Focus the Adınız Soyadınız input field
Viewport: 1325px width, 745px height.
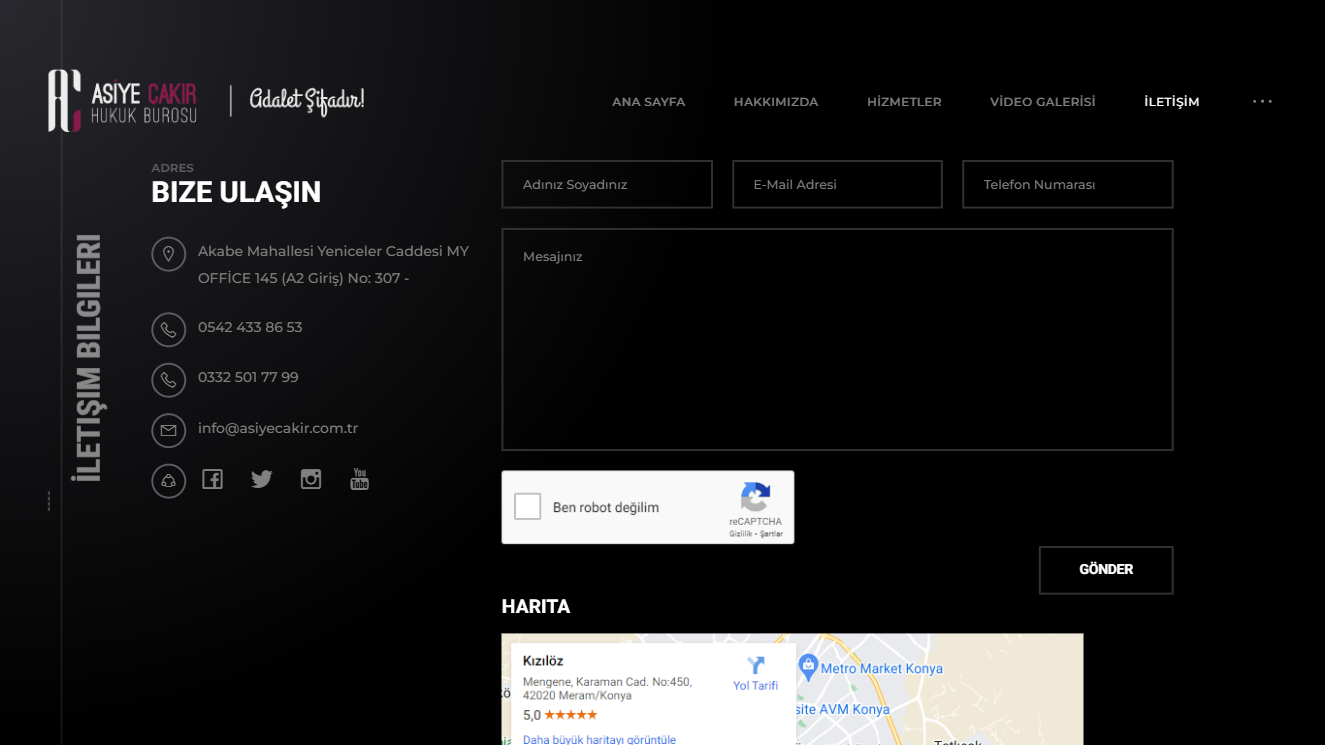(x=607, y=185)
